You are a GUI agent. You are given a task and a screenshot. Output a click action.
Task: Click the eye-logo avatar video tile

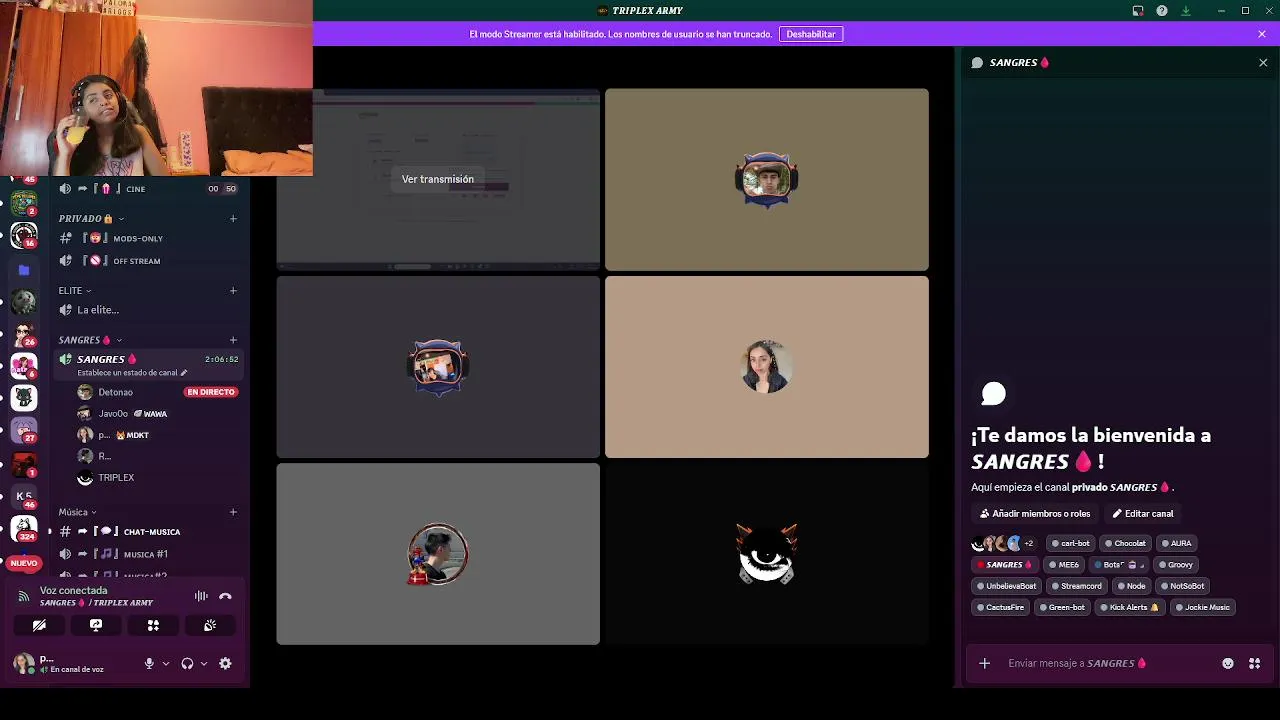(x=767, y=554)
